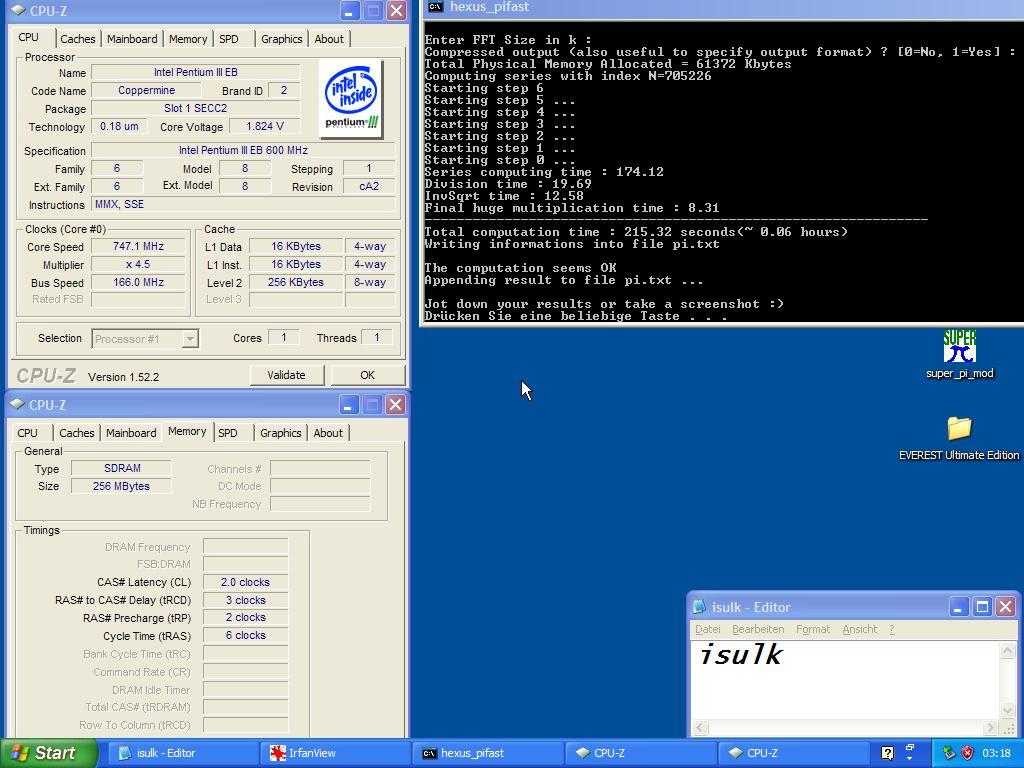Open Graphics tab in lower CPU-Z window
Viewport: 1024px width, 768px height.
click(x=280, y=433)
